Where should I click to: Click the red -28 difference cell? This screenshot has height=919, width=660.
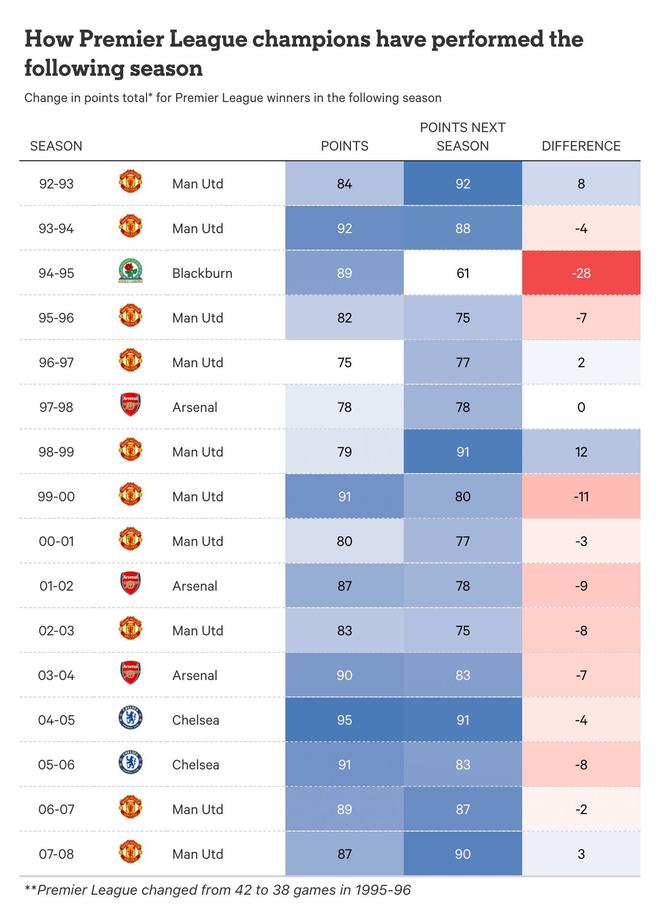click(581, 273)
